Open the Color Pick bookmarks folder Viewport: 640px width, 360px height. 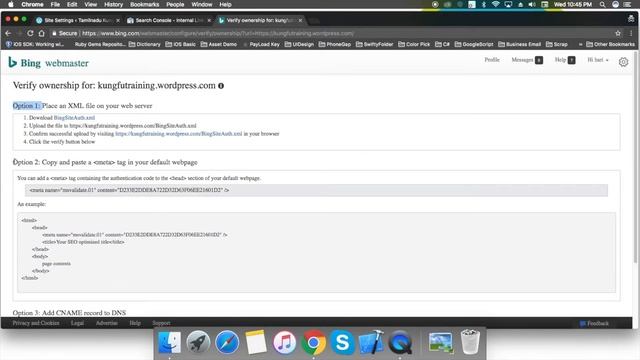point(414,44)
